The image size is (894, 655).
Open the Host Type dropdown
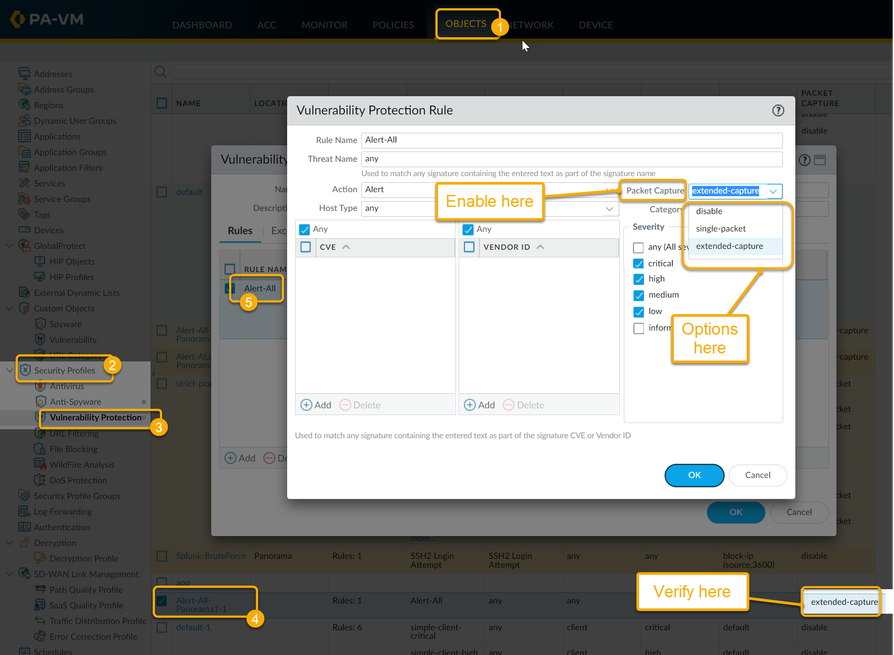pos(609,209)
